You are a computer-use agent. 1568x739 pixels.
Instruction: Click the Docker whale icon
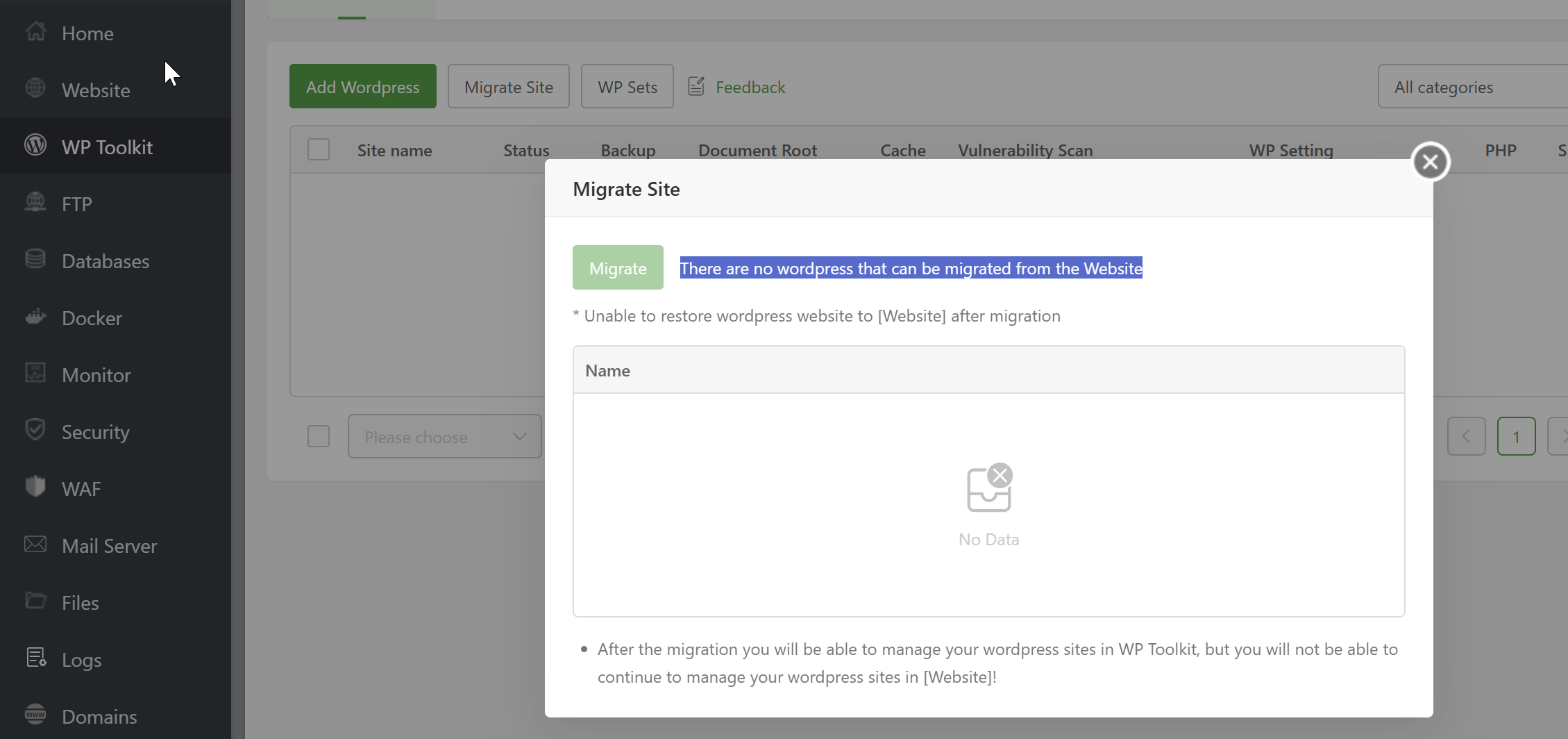click(x=35, y=317)
